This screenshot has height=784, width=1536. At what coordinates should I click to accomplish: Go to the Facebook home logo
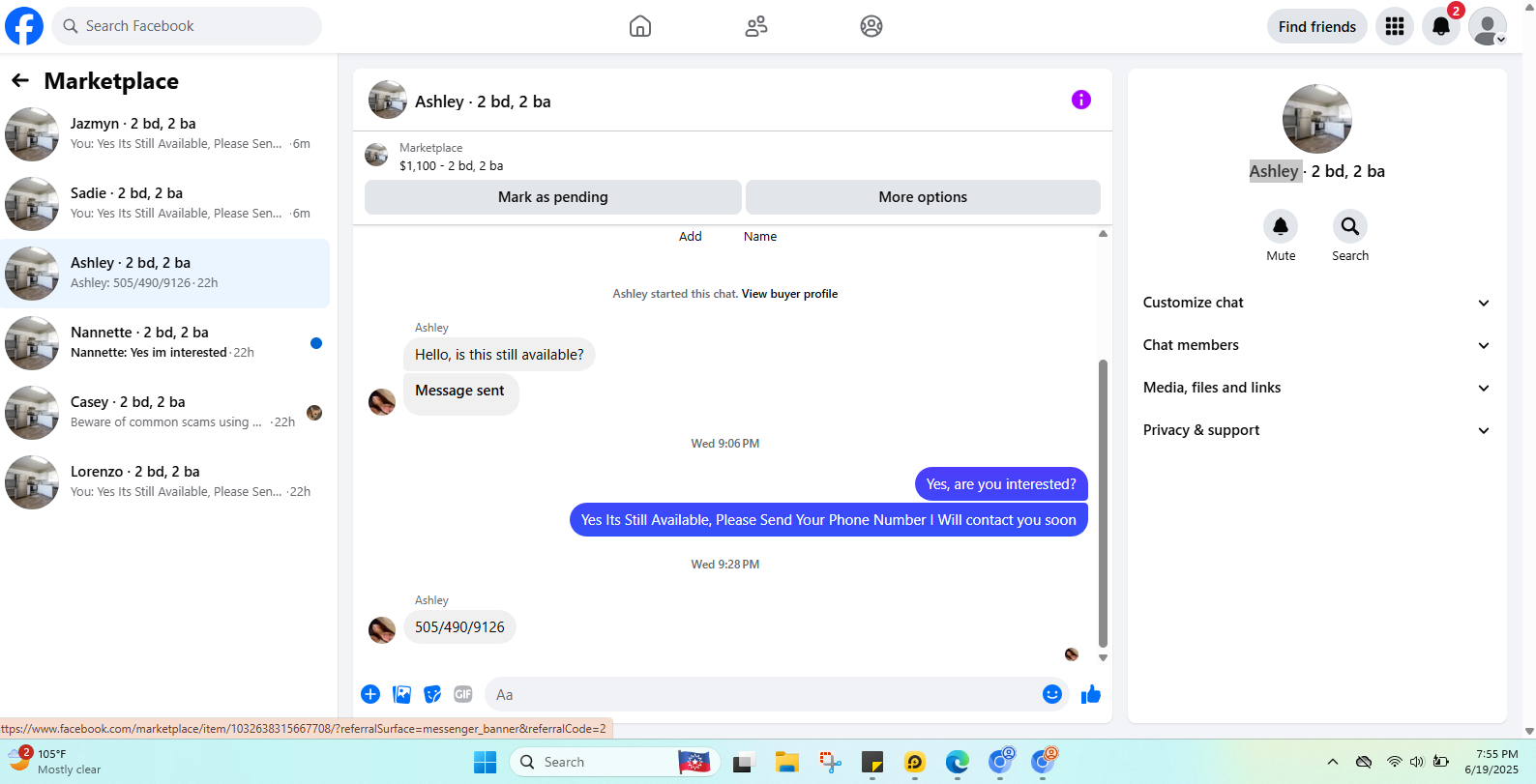pos(24,26)
